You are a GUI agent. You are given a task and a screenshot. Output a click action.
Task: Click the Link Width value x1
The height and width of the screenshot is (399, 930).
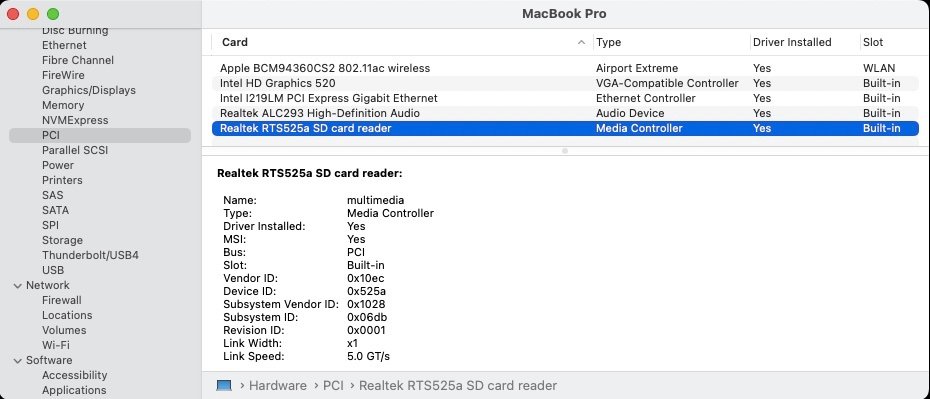click(x=352, y=344)
